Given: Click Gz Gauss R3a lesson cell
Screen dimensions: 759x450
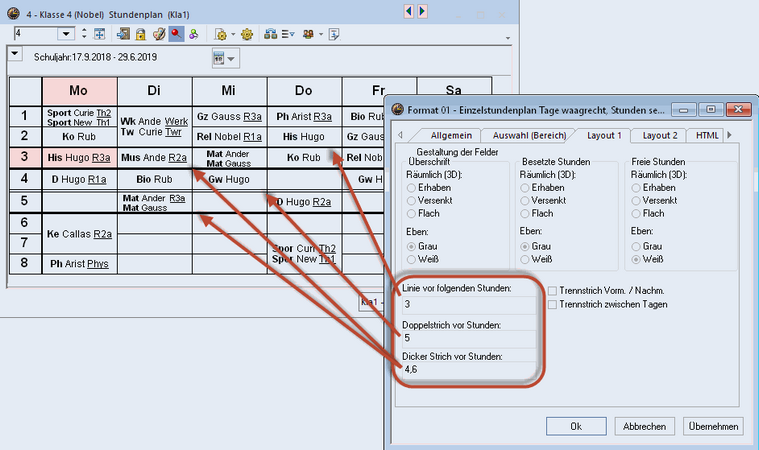Looking at the screenshot, I should [x=229, y=117].
